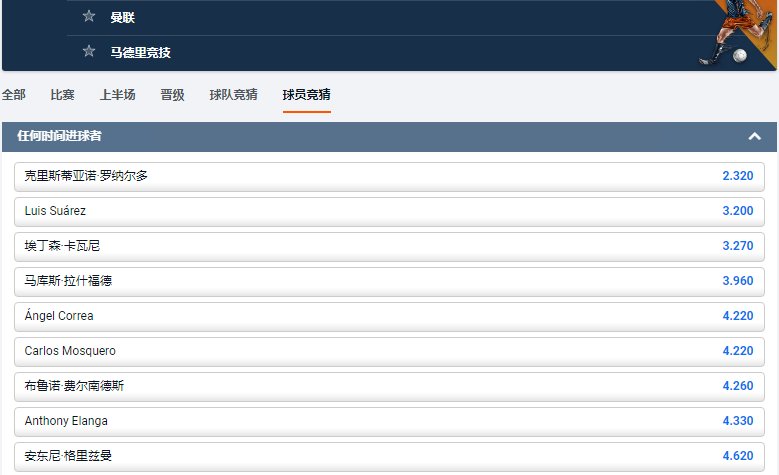
Task: Open the 马德里竞技 team name link
Action: pos(141,52)
